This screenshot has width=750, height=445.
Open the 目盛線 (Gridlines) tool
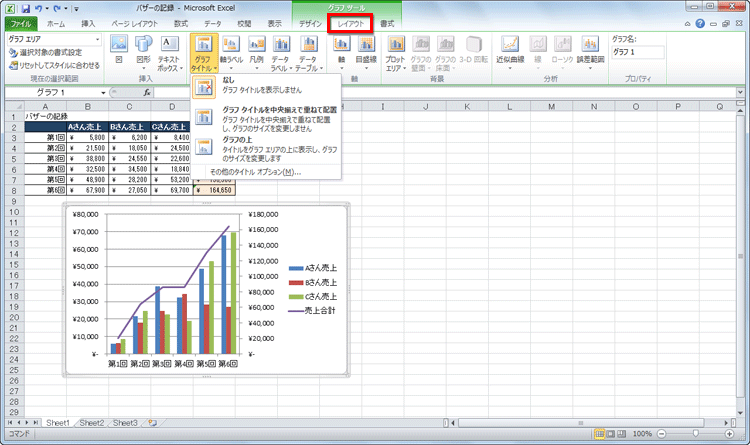[366, 52]
